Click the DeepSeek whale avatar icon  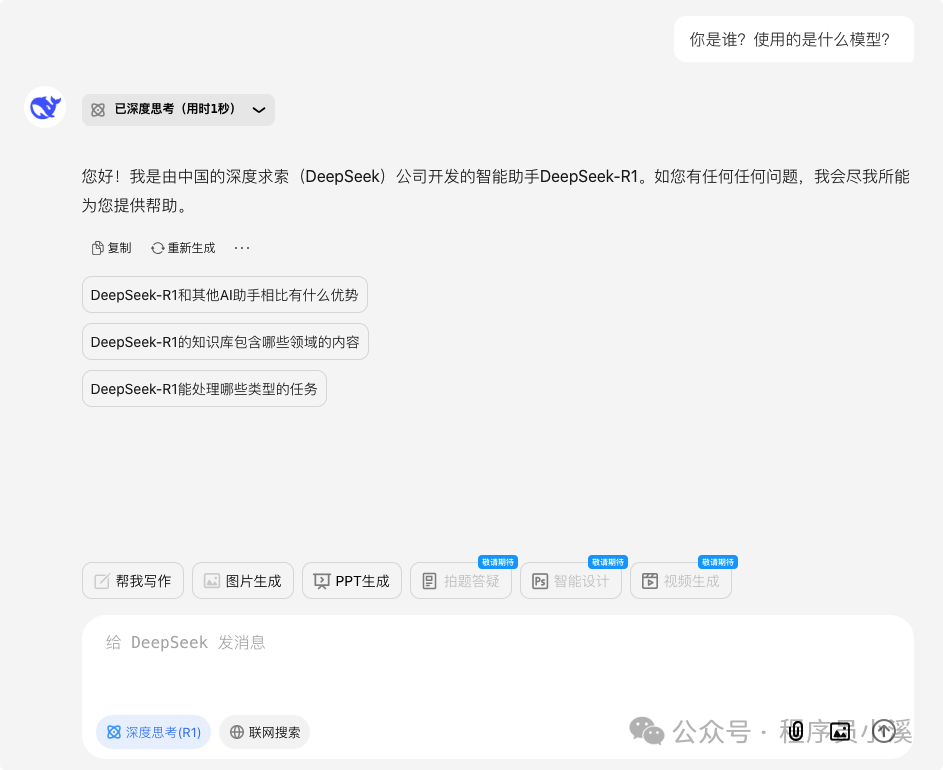[x=45, y=107]
